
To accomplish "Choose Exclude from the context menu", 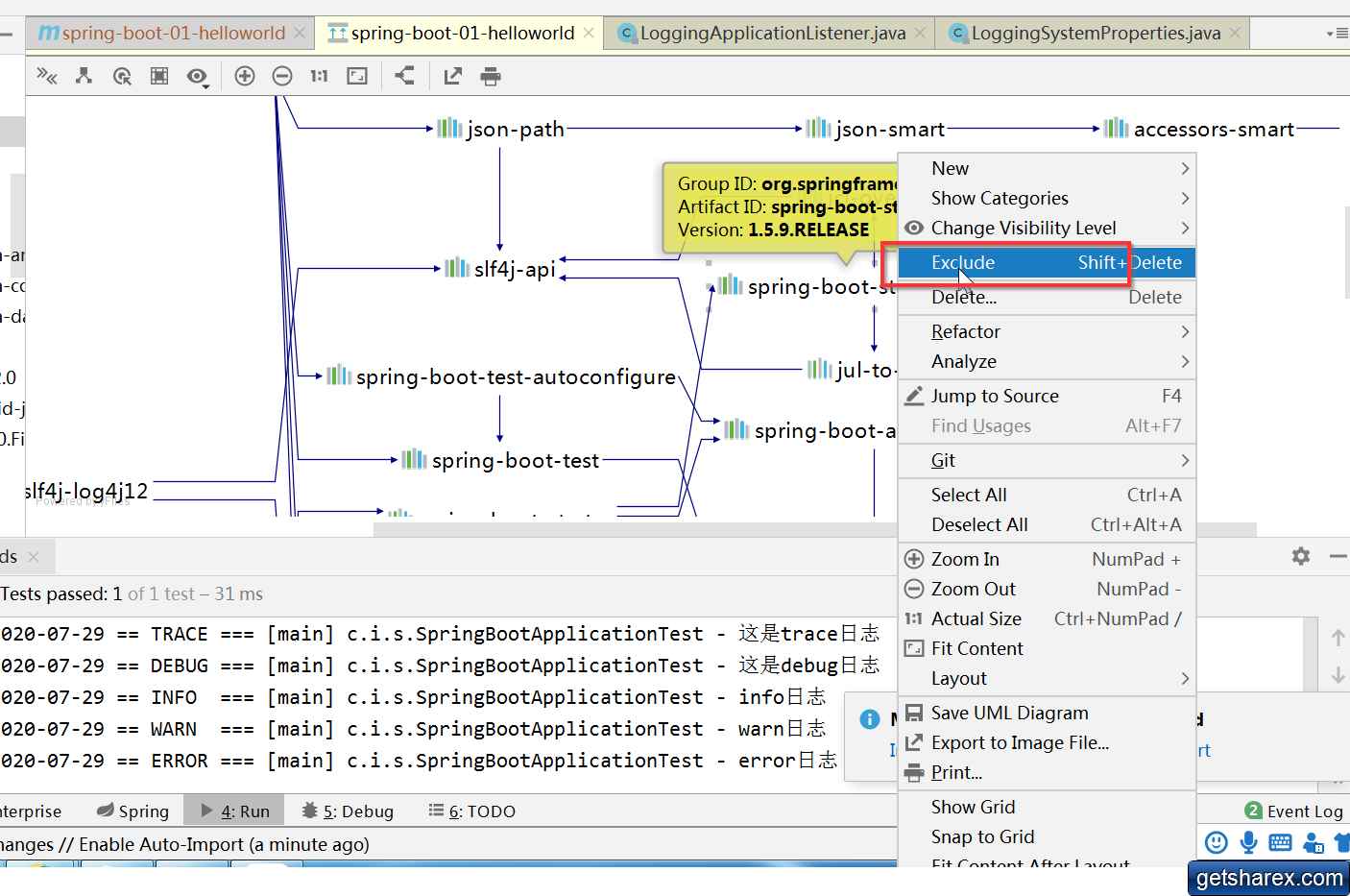I will (1048, 262).
